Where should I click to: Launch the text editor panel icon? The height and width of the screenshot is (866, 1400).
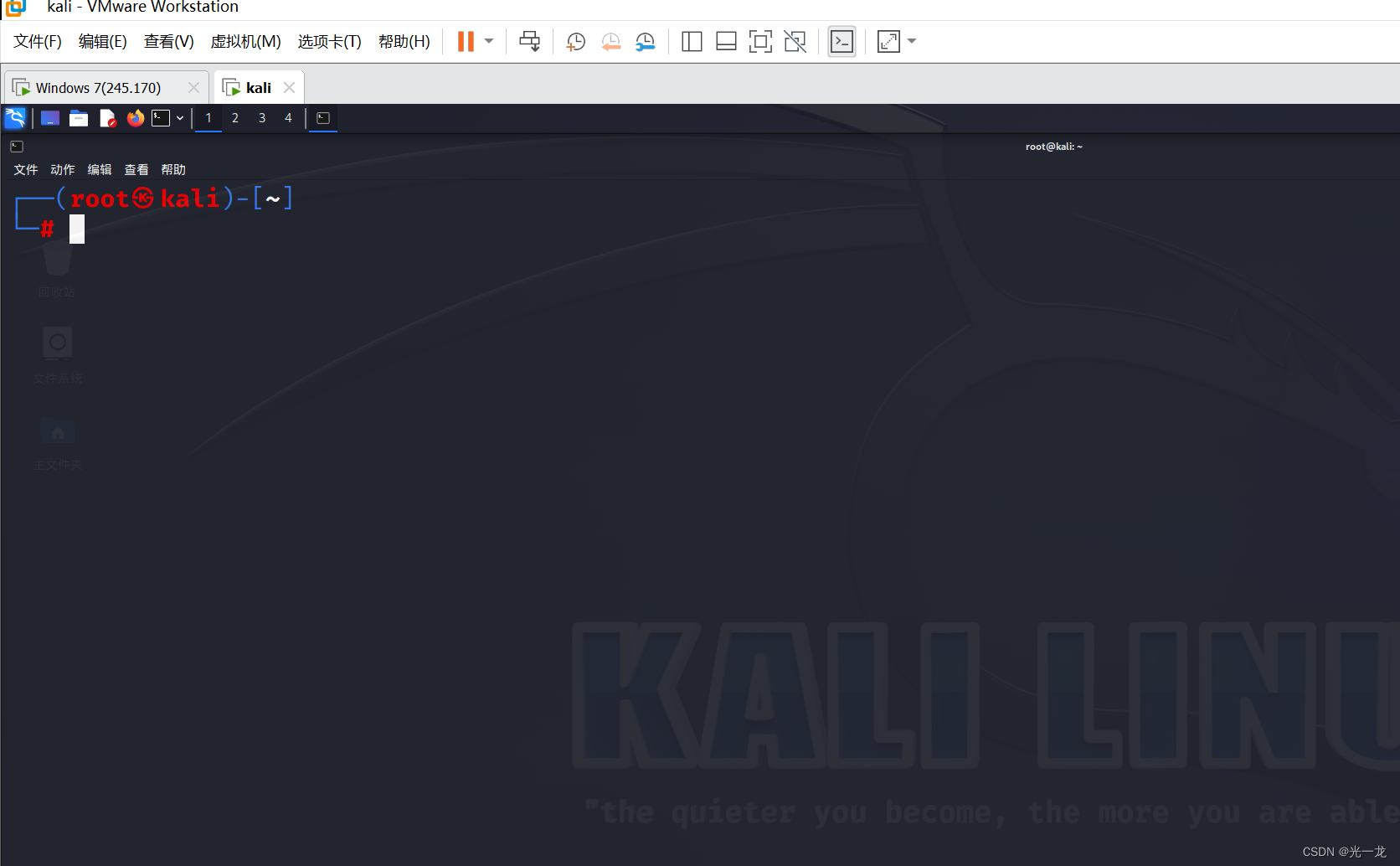tap(107, 118)
